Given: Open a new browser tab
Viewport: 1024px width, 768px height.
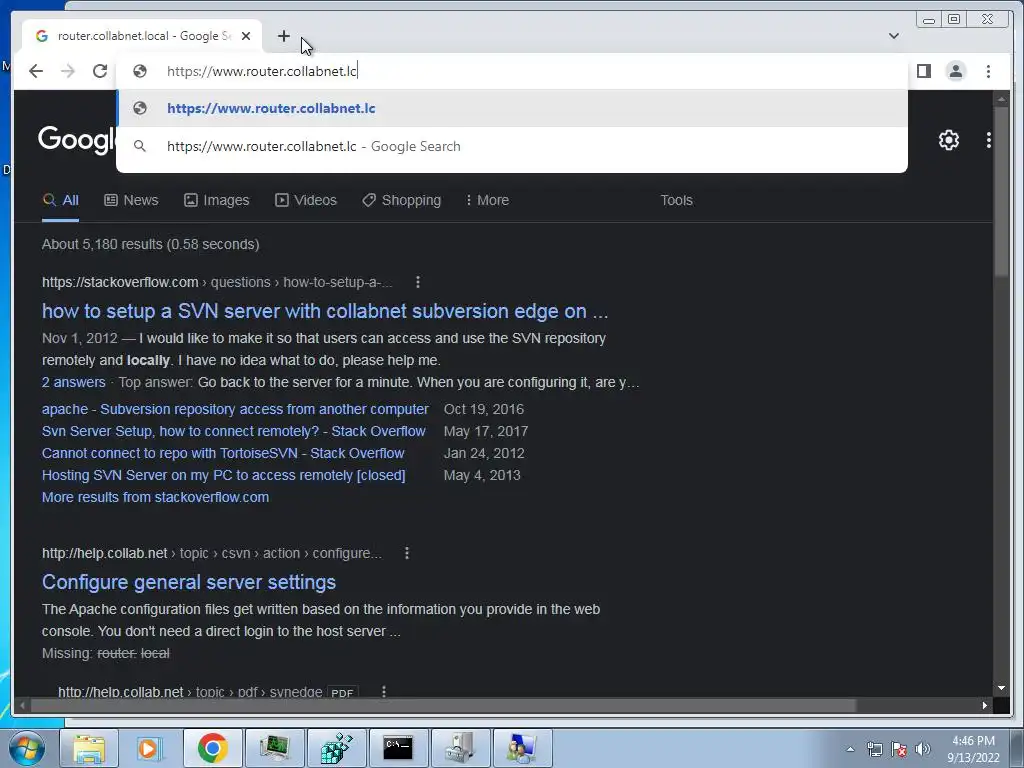Looking at the screenshot, I should (x=283, y=36).
